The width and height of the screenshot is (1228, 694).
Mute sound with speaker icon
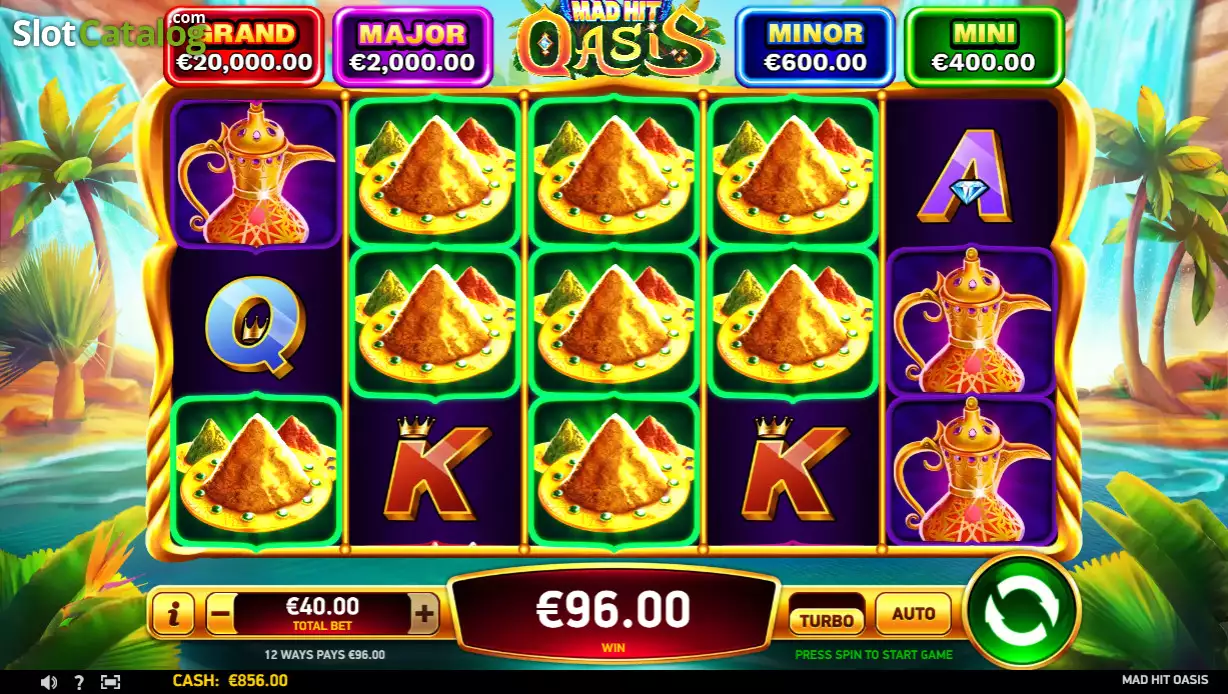click(48, 682)
